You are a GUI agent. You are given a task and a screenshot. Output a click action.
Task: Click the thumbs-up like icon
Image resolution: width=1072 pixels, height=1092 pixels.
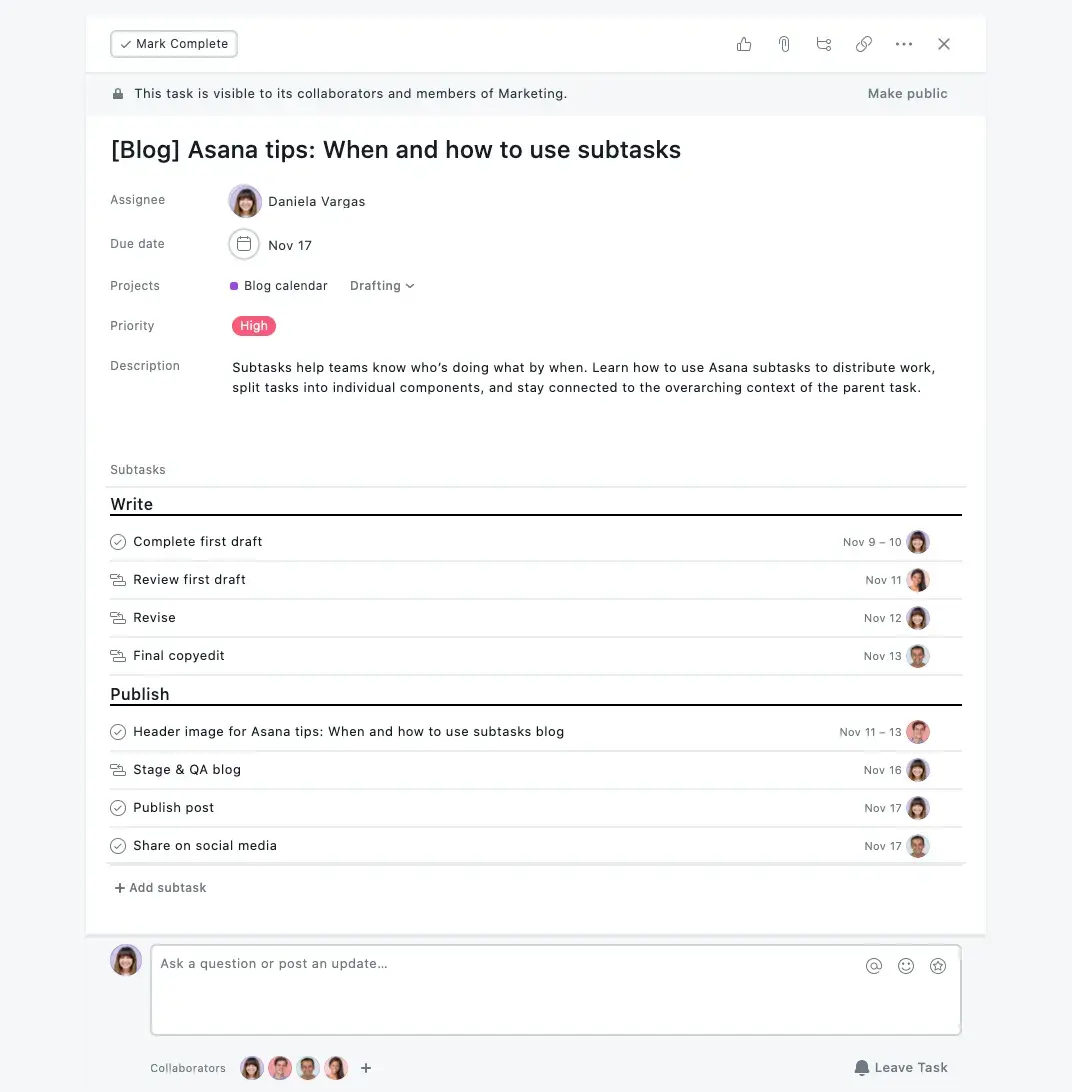click(x=744, y=44)
